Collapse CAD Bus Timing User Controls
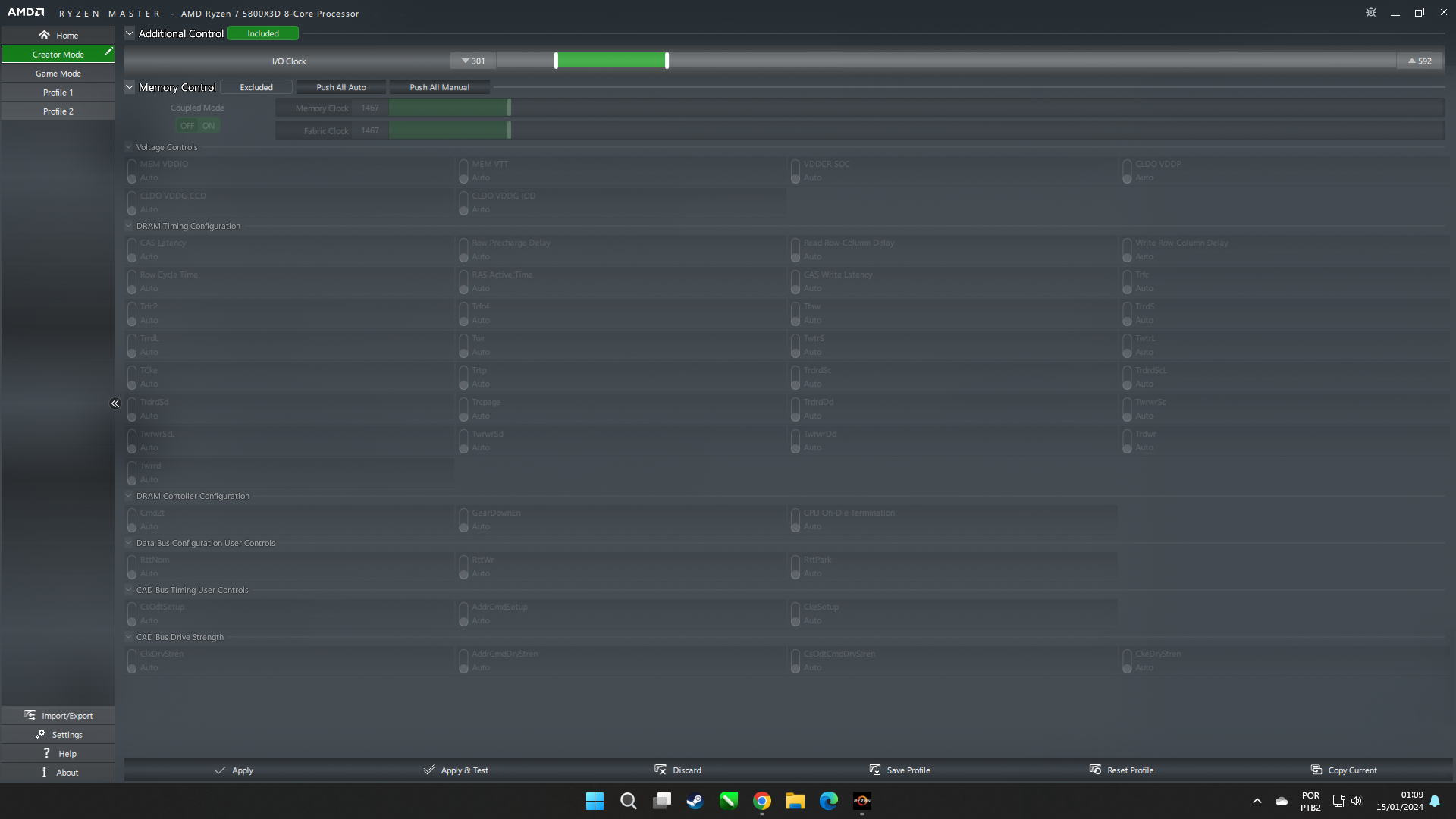Screen dimensions: 1456x819 pyautogui.click(x=129, y=590)
